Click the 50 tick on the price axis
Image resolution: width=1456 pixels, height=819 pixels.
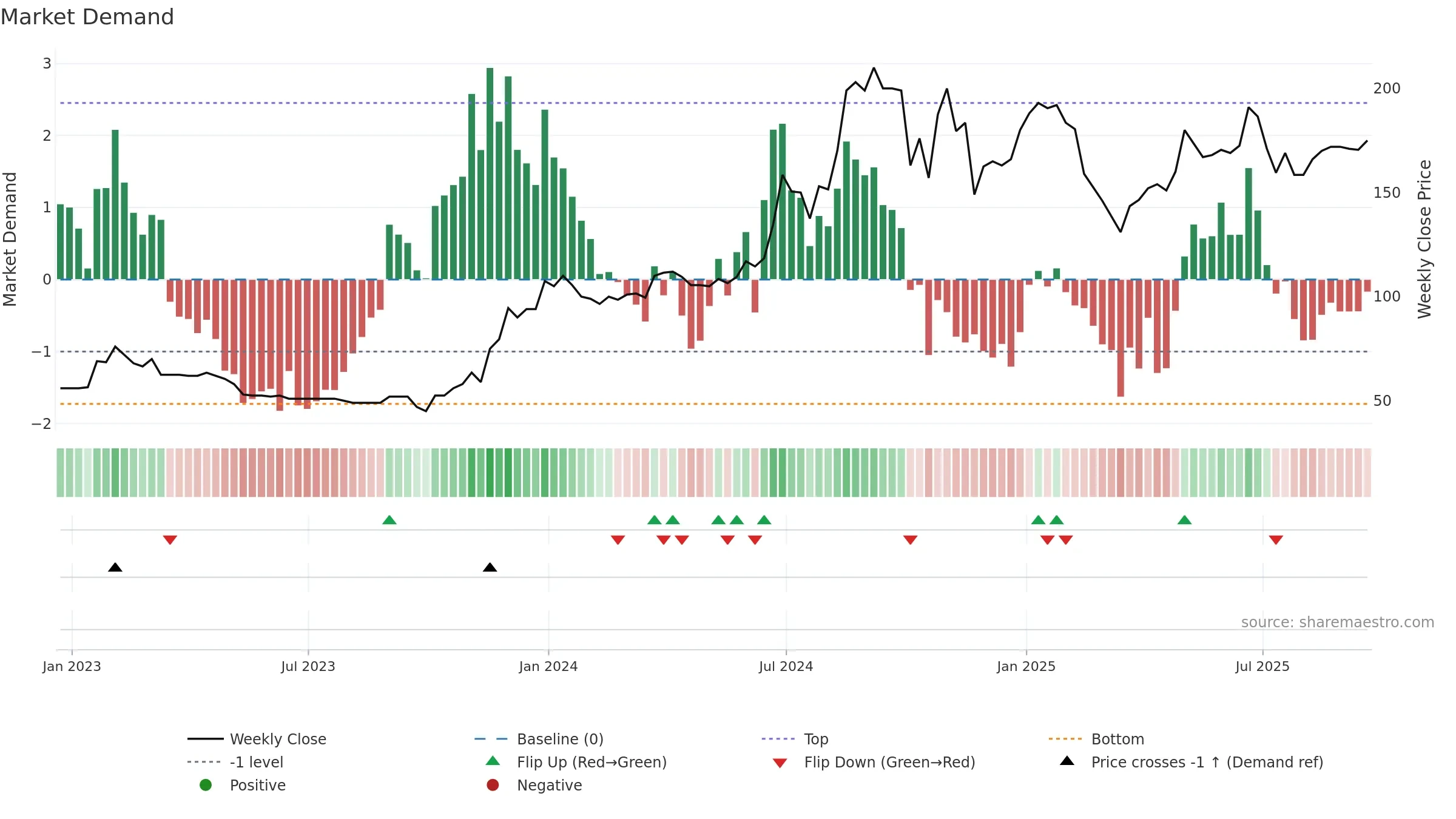tap(1383, 401)
